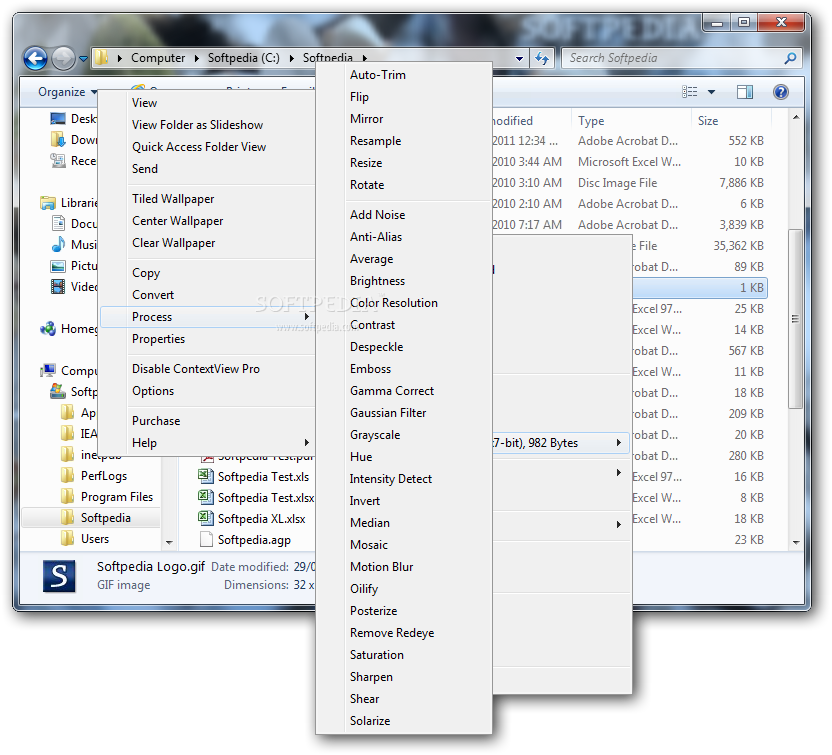Select Libraries icon in navigation pane
This screenshot has height=755, width=832.
(48, 203)
